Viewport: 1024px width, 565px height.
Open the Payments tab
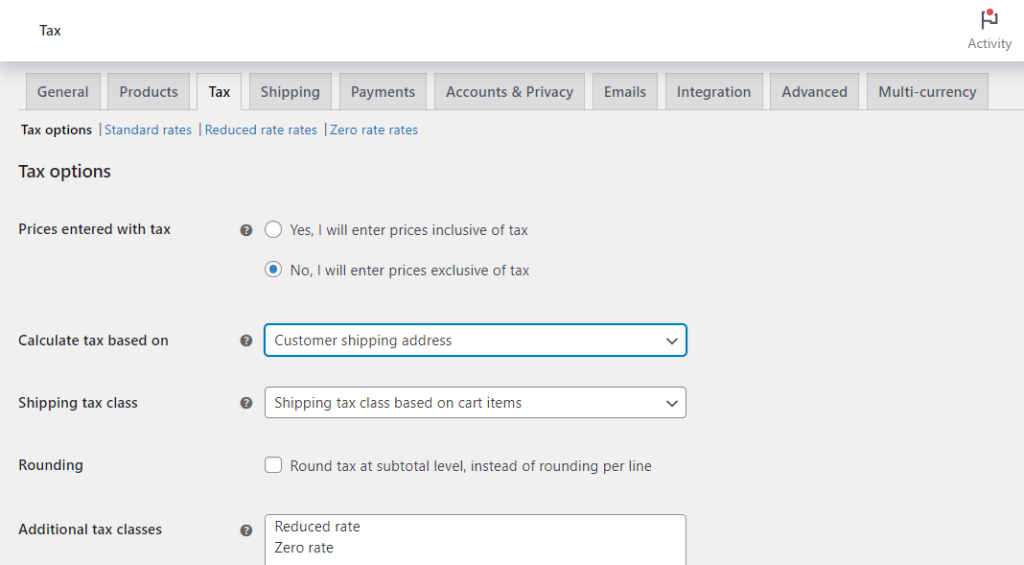coord(383,92)
